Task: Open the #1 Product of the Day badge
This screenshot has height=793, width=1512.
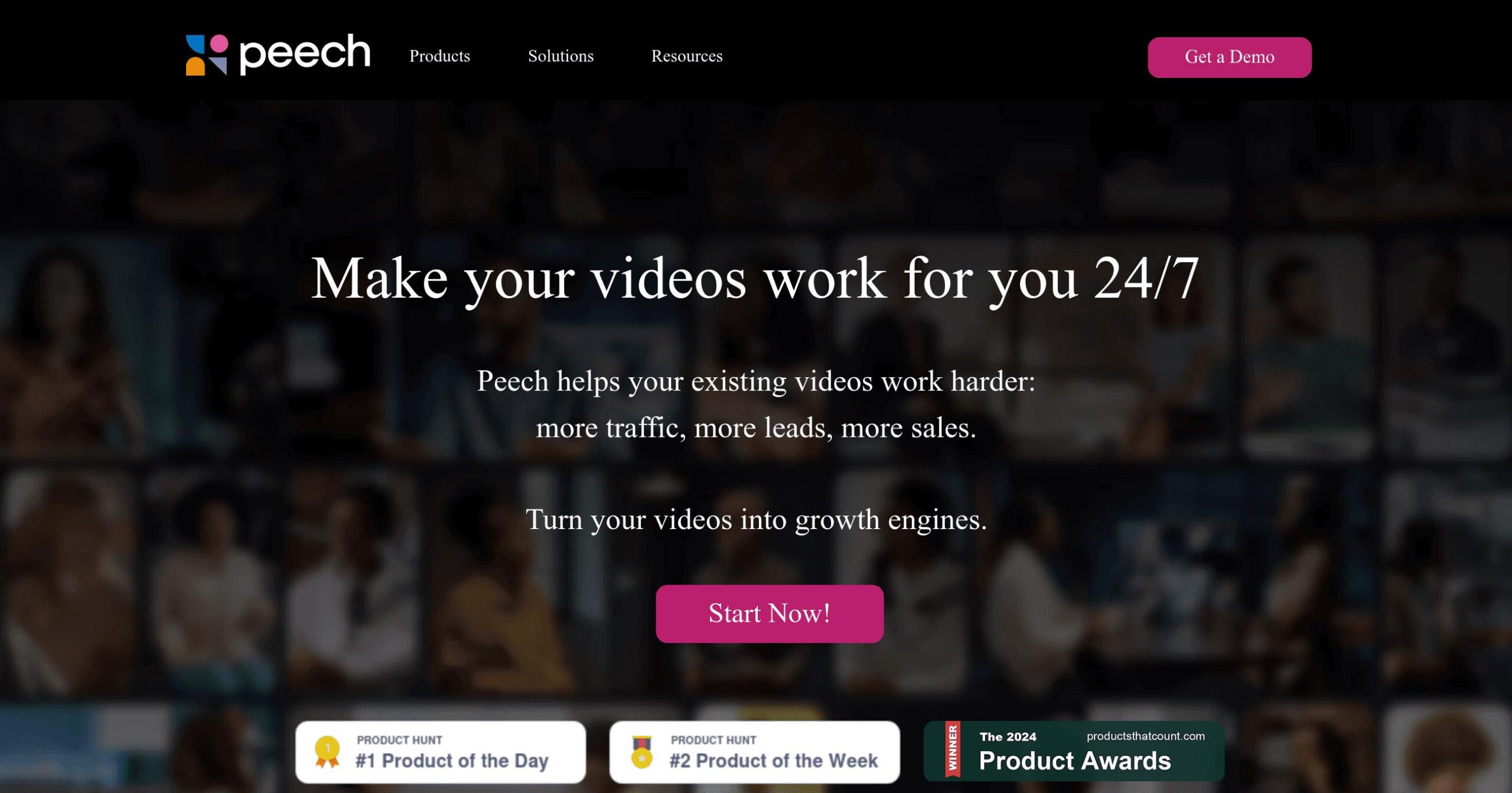Action: tap(441, 752)
